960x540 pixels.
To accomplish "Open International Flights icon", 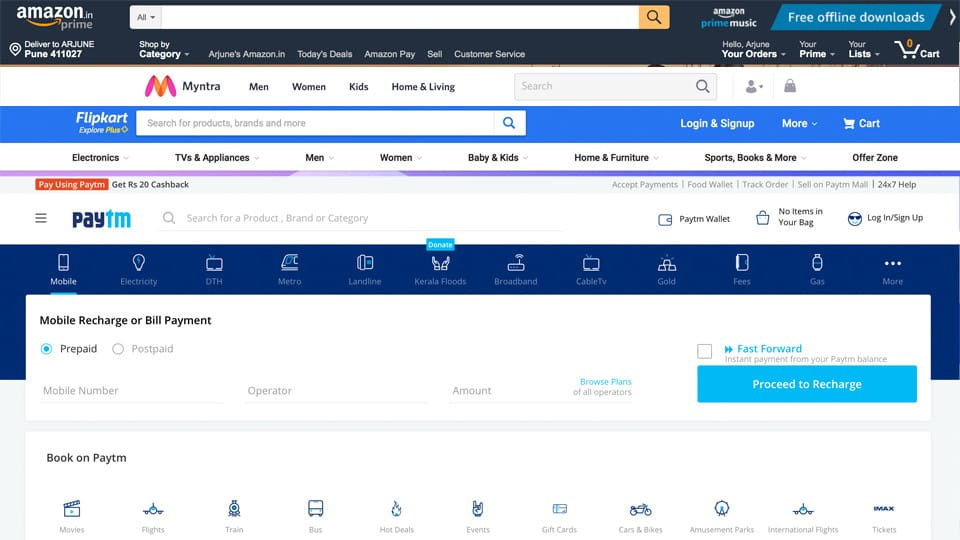I will click(x=803, y=509).
